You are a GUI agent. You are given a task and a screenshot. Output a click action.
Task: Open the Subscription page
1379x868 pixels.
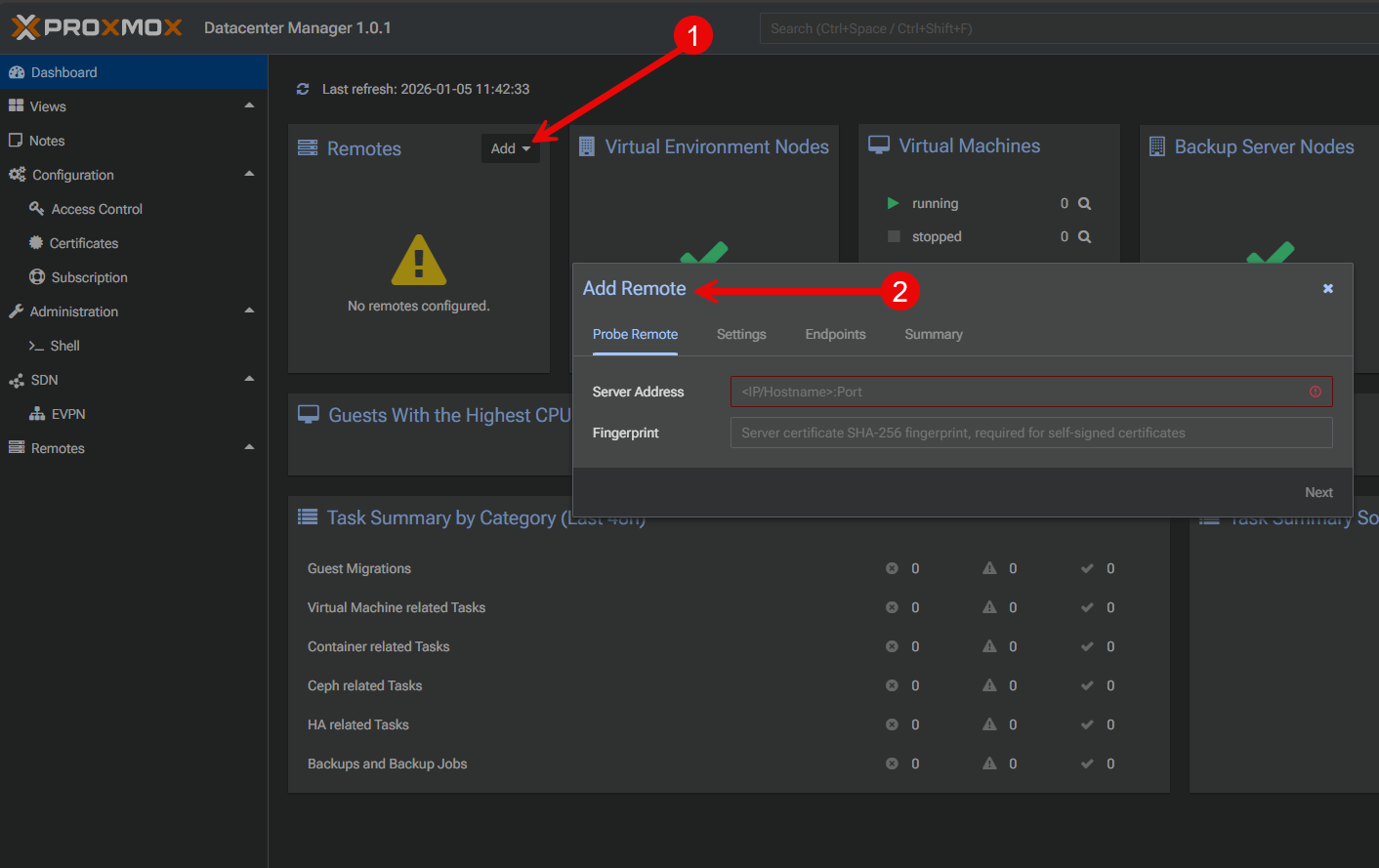(89, 276)
